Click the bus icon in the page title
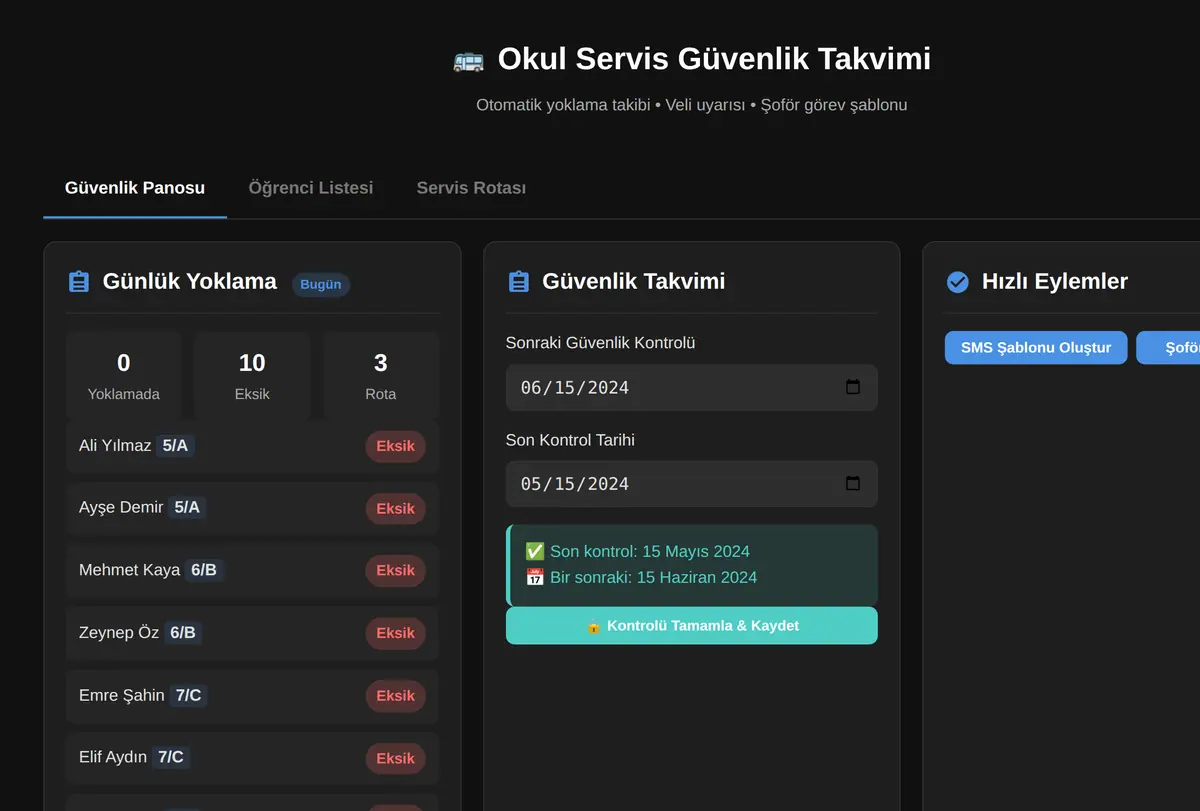1200x811 pixels. pos(468,59)
